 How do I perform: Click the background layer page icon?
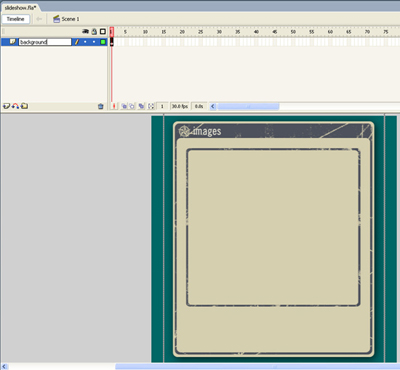point(13,42)
